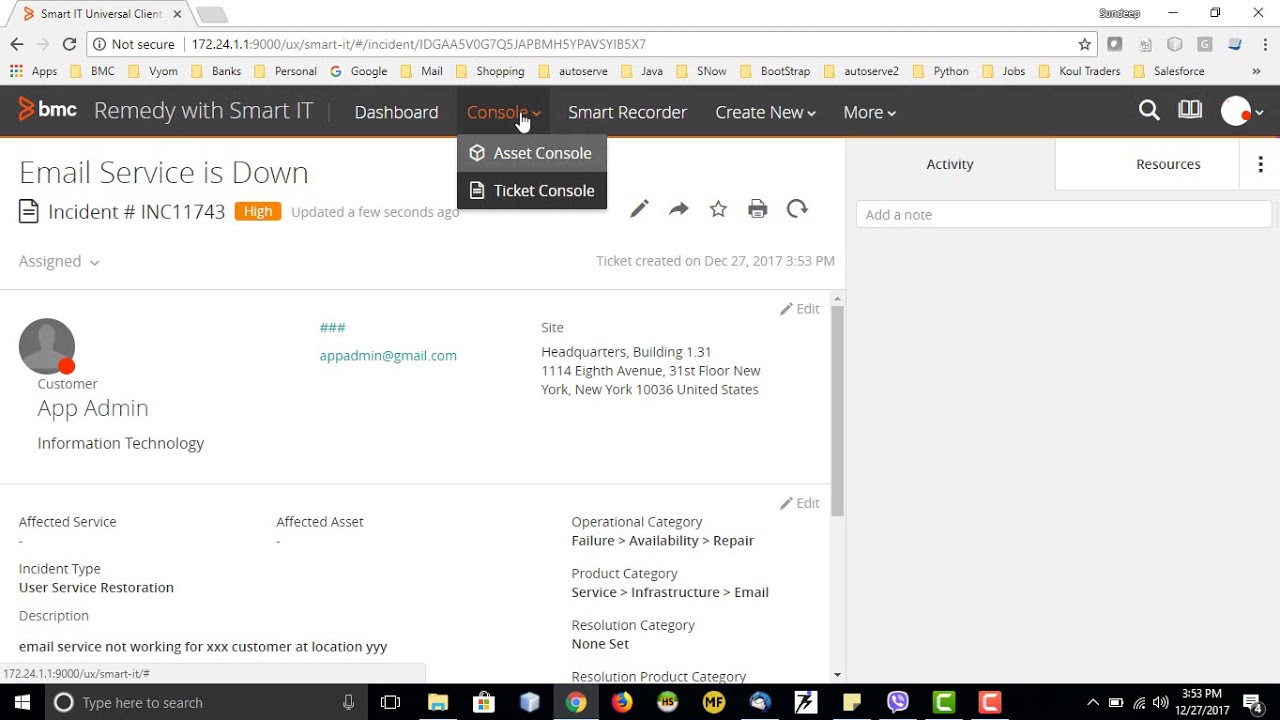Reload the page with the browser reload button
The height and width of the screenshot is (720, 1280).
tap(69, 44)
